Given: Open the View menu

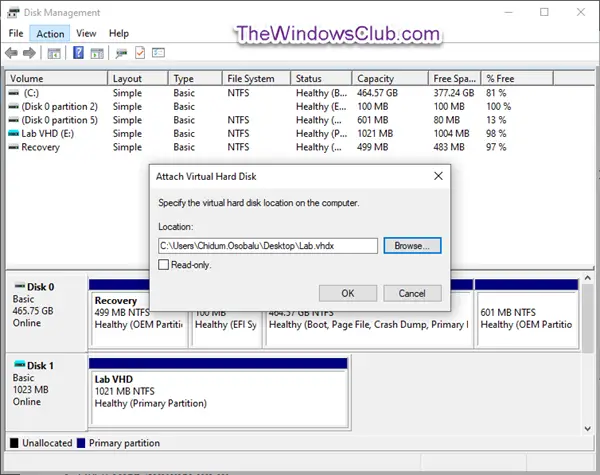Looking at the screenshot, I should point(86,33).
